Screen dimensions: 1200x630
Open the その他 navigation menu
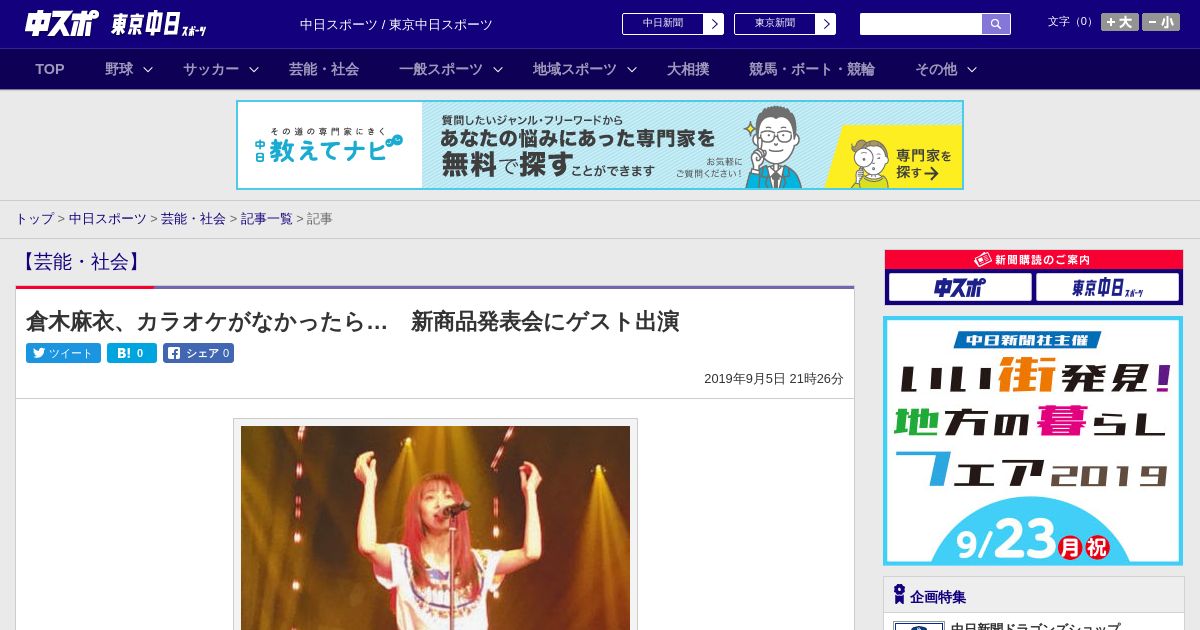click(x=936, y=69)
